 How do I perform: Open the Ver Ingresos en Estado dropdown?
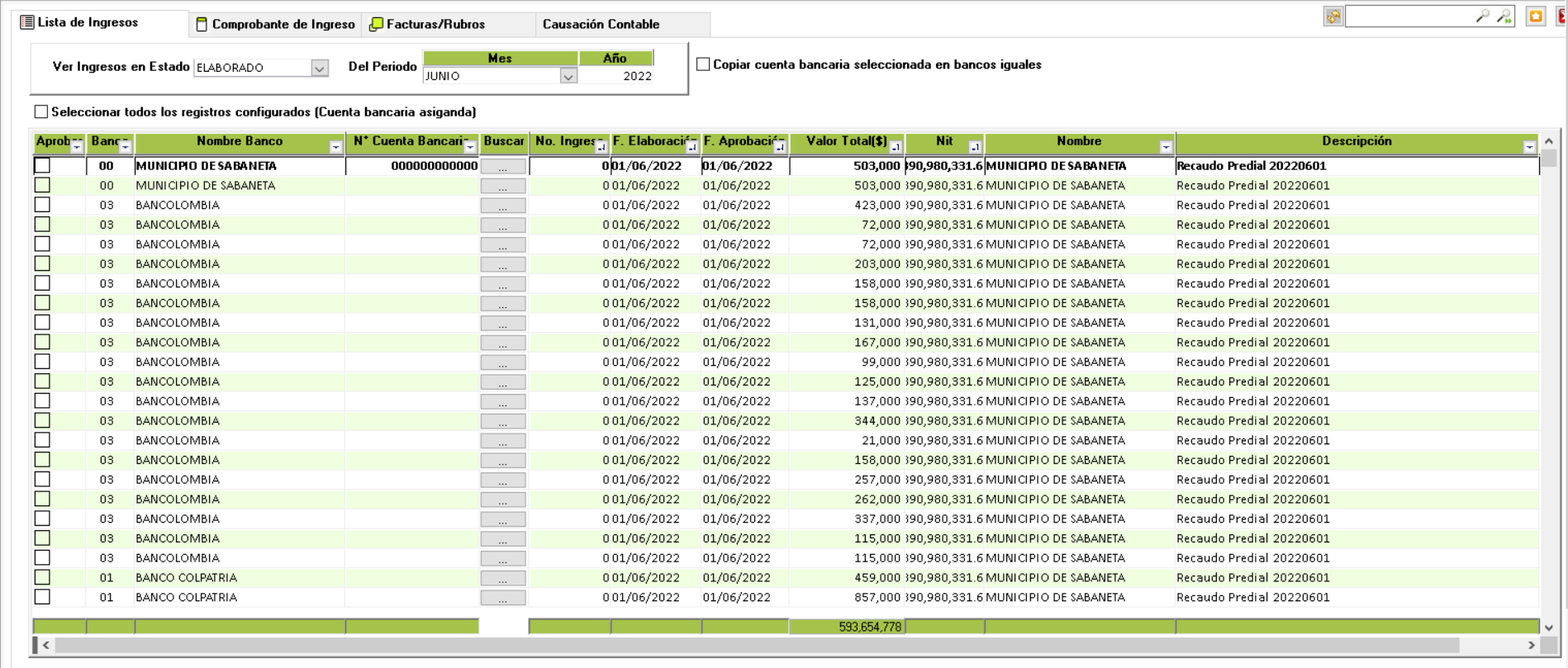pyautogui.click(x=320, y=68)
